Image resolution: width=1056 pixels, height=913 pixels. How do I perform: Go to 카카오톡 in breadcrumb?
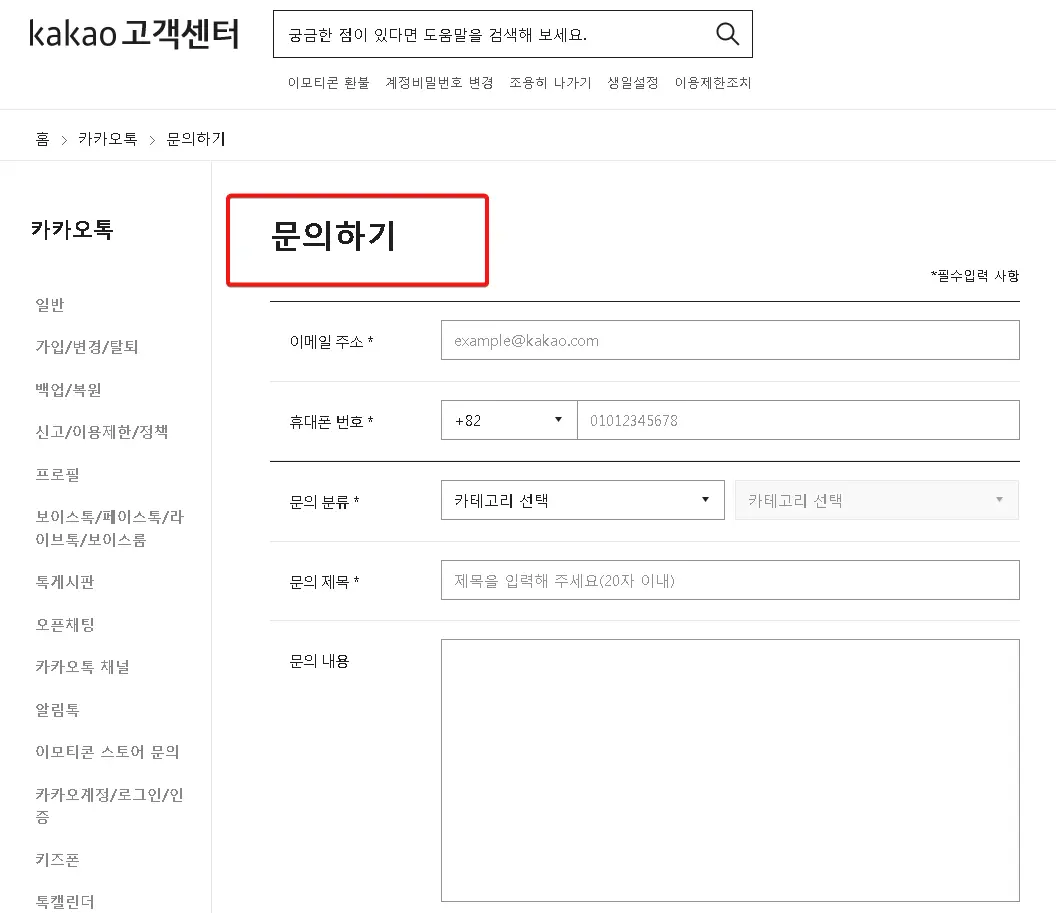pyautogui.click(x=108, y=139)
